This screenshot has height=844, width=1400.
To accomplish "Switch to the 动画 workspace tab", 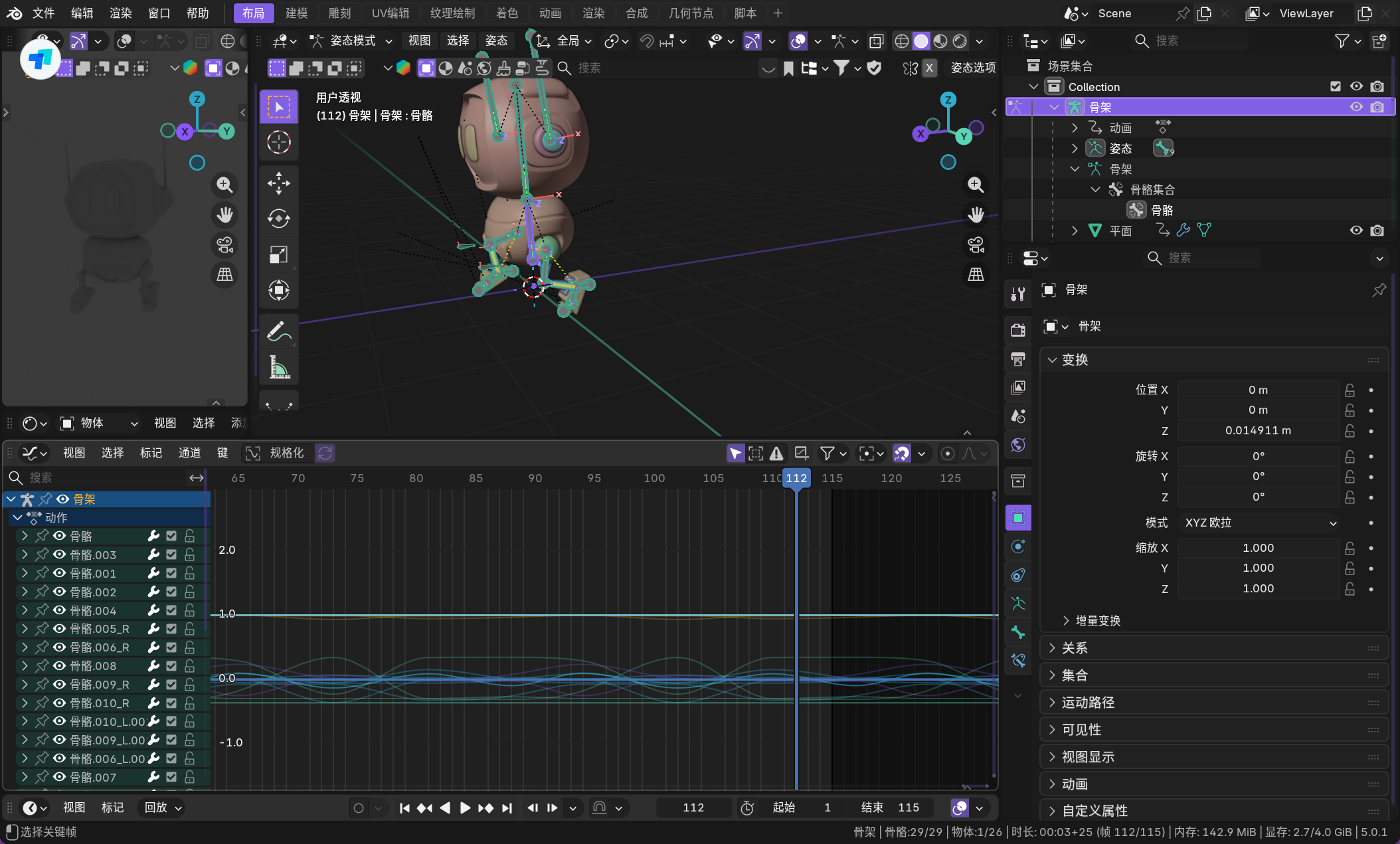I will tap(549, 13).
